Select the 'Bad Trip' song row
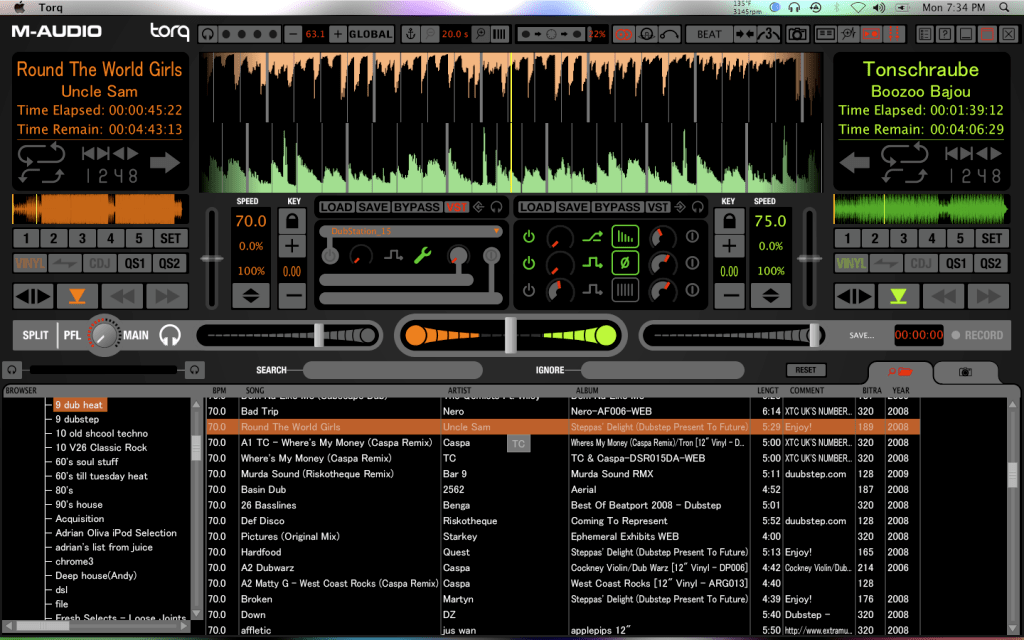1024x640 pixels. tap(563, 411)
